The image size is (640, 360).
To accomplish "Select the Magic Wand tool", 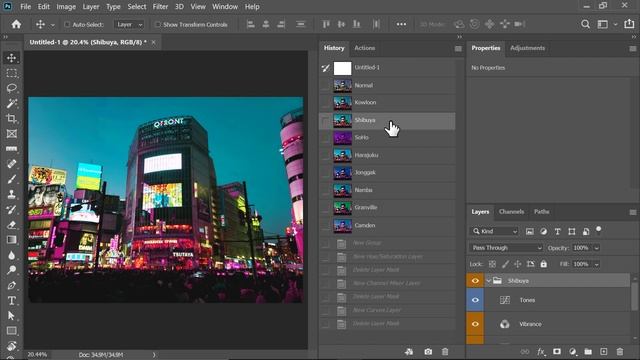I will [11, 103].
